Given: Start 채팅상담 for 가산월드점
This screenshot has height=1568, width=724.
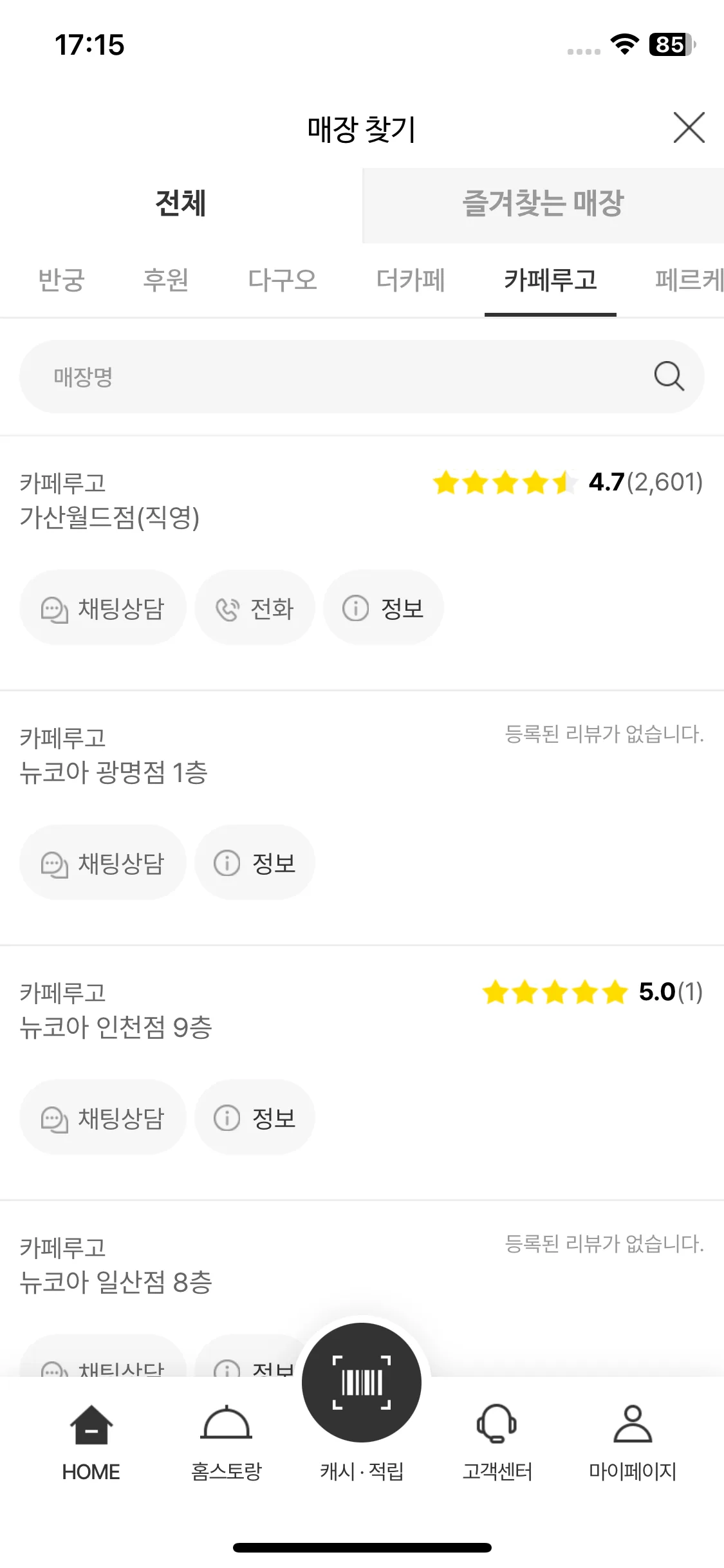Looking at the screenshot, I should [103, 608].
